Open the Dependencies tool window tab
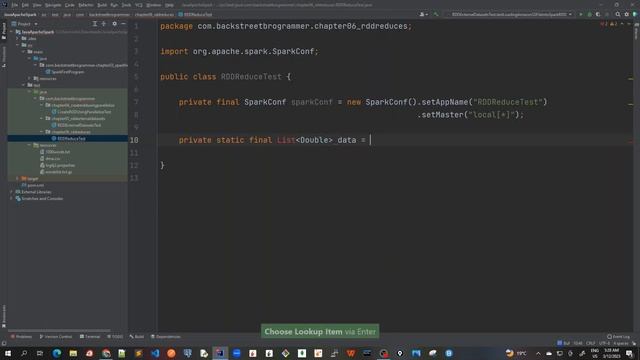This screenshot has width=640, height=360. (166, 337)
